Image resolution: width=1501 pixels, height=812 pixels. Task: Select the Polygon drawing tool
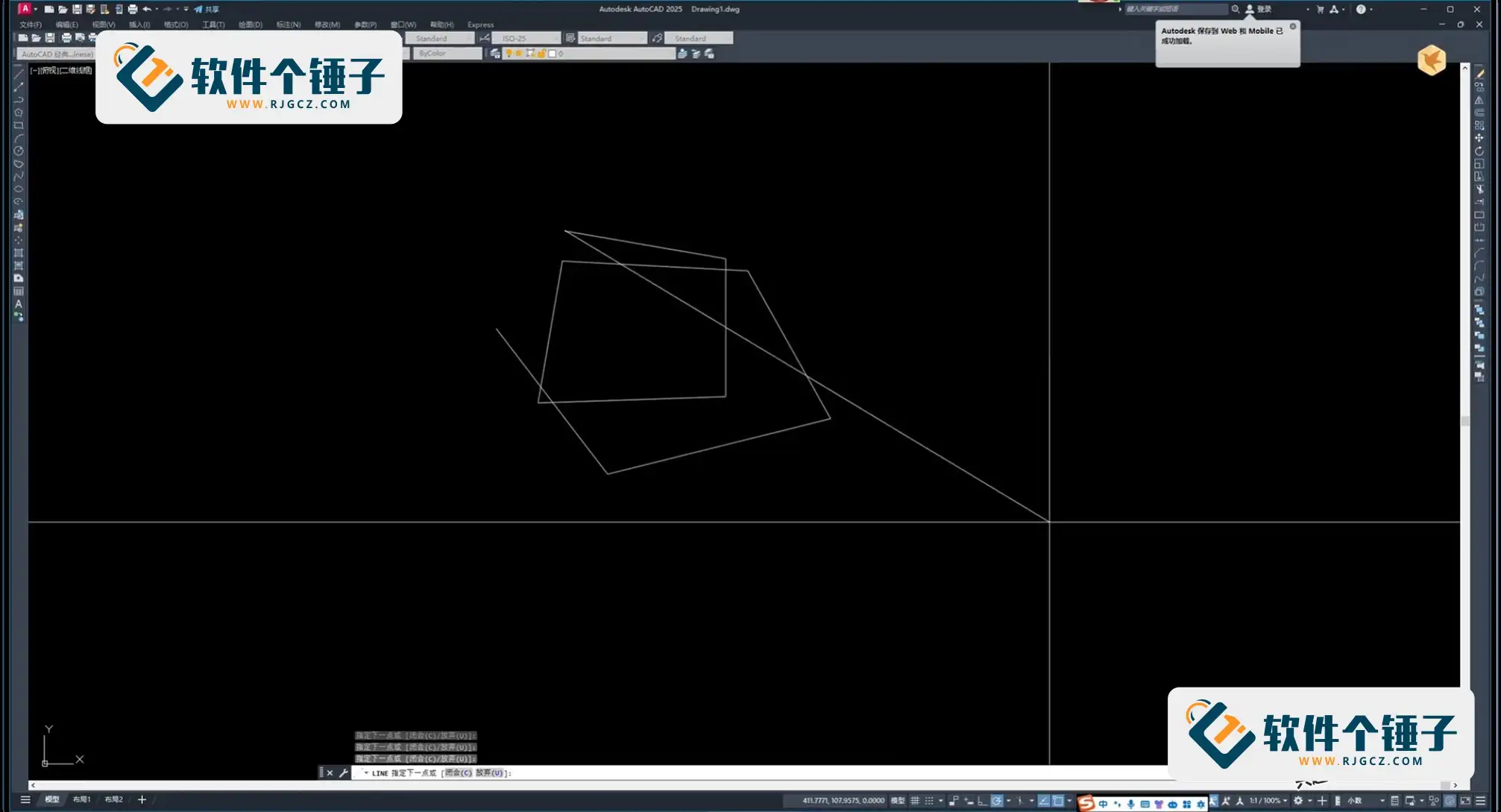click(16, 113)
